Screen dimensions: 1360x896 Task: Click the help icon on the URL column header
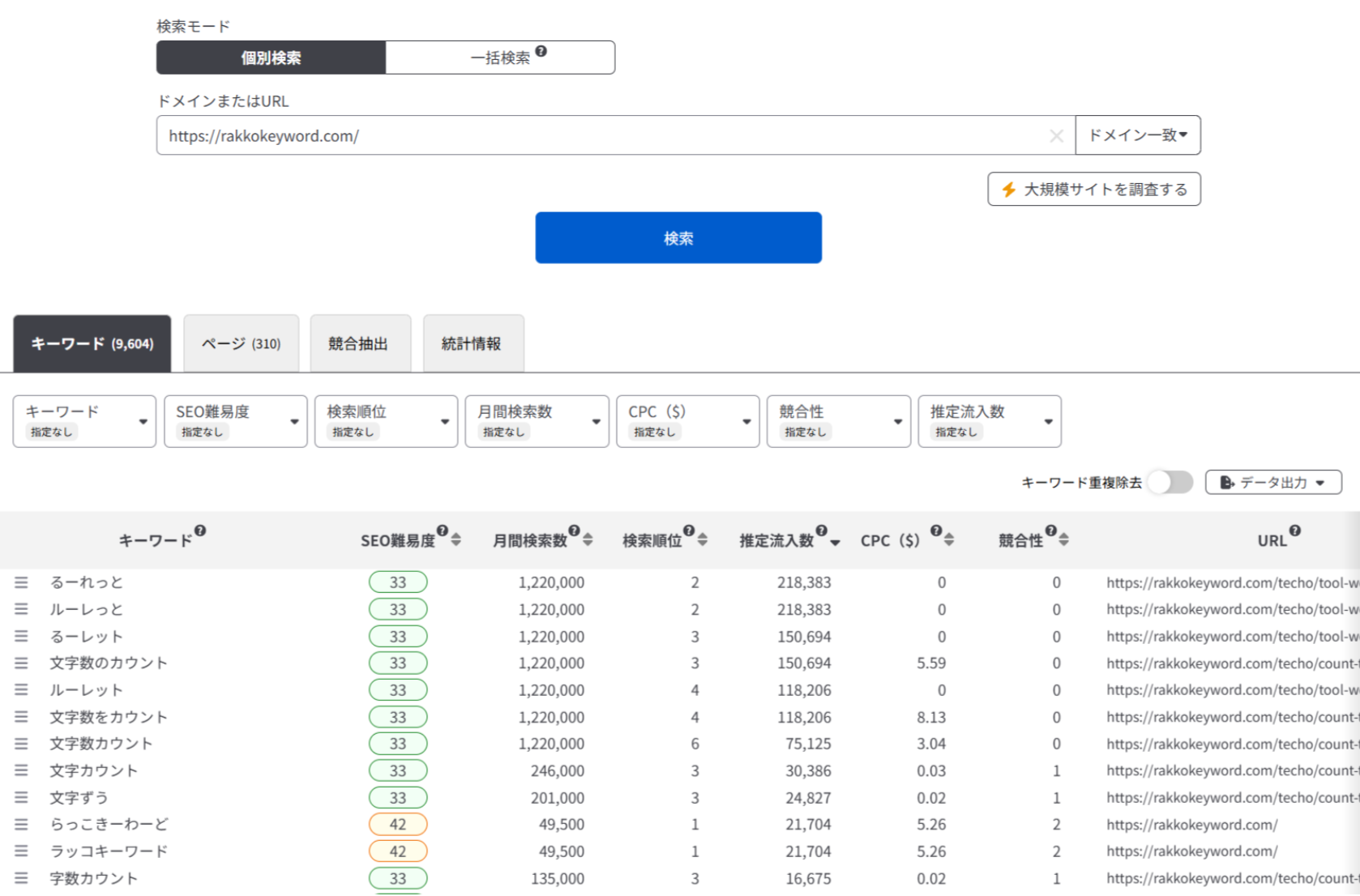tap(1294, 531)
